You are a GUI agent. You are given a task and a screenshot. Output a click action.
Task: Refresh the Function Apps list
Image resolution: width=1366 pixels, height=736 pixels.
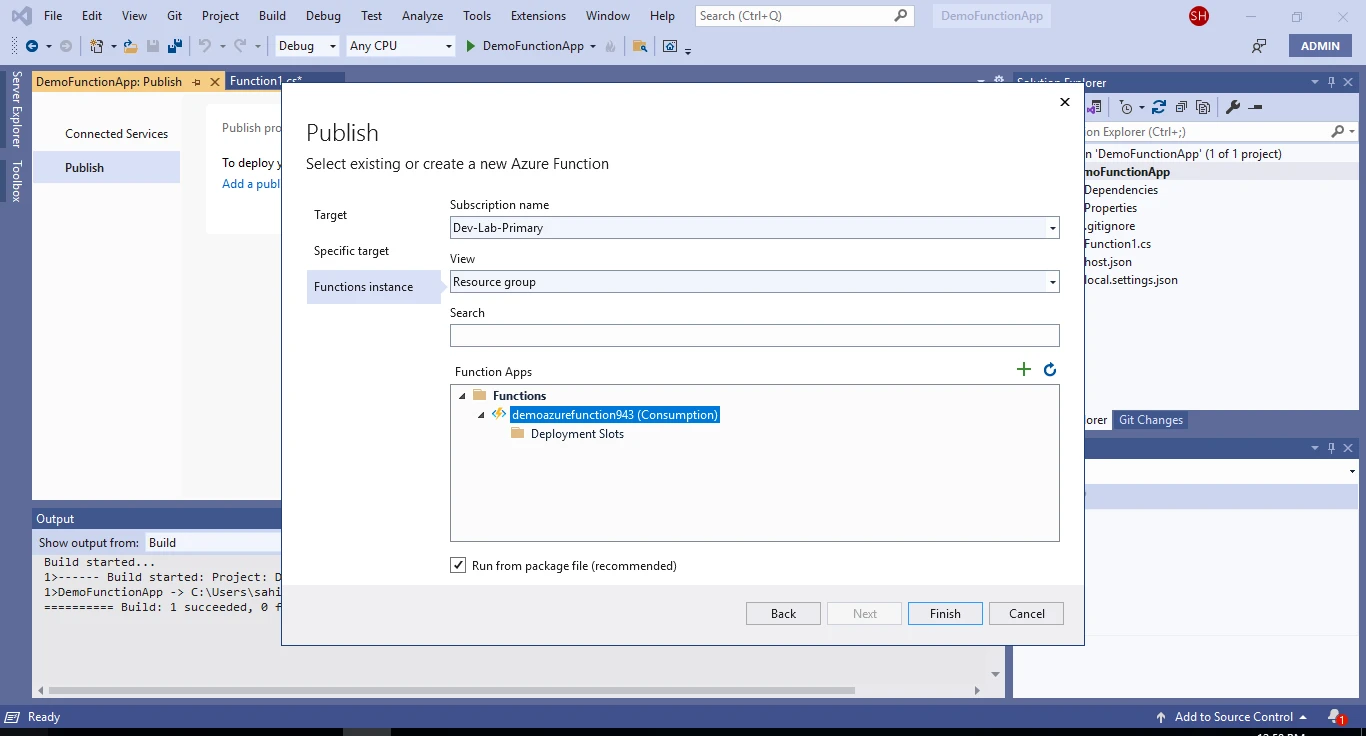(1049, 369)
